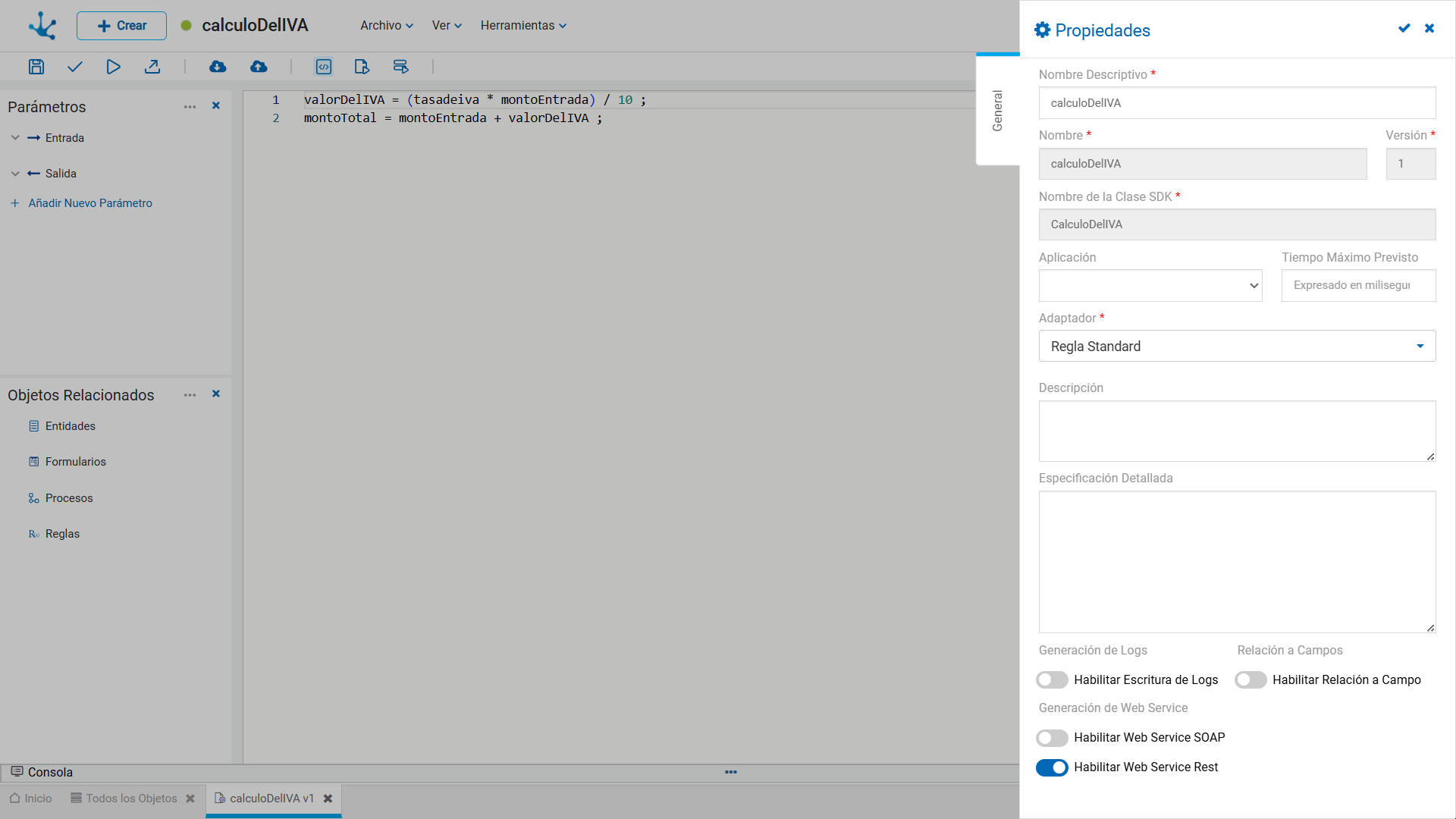
Task: Click the Procesos icon
Action: (33, 498)
